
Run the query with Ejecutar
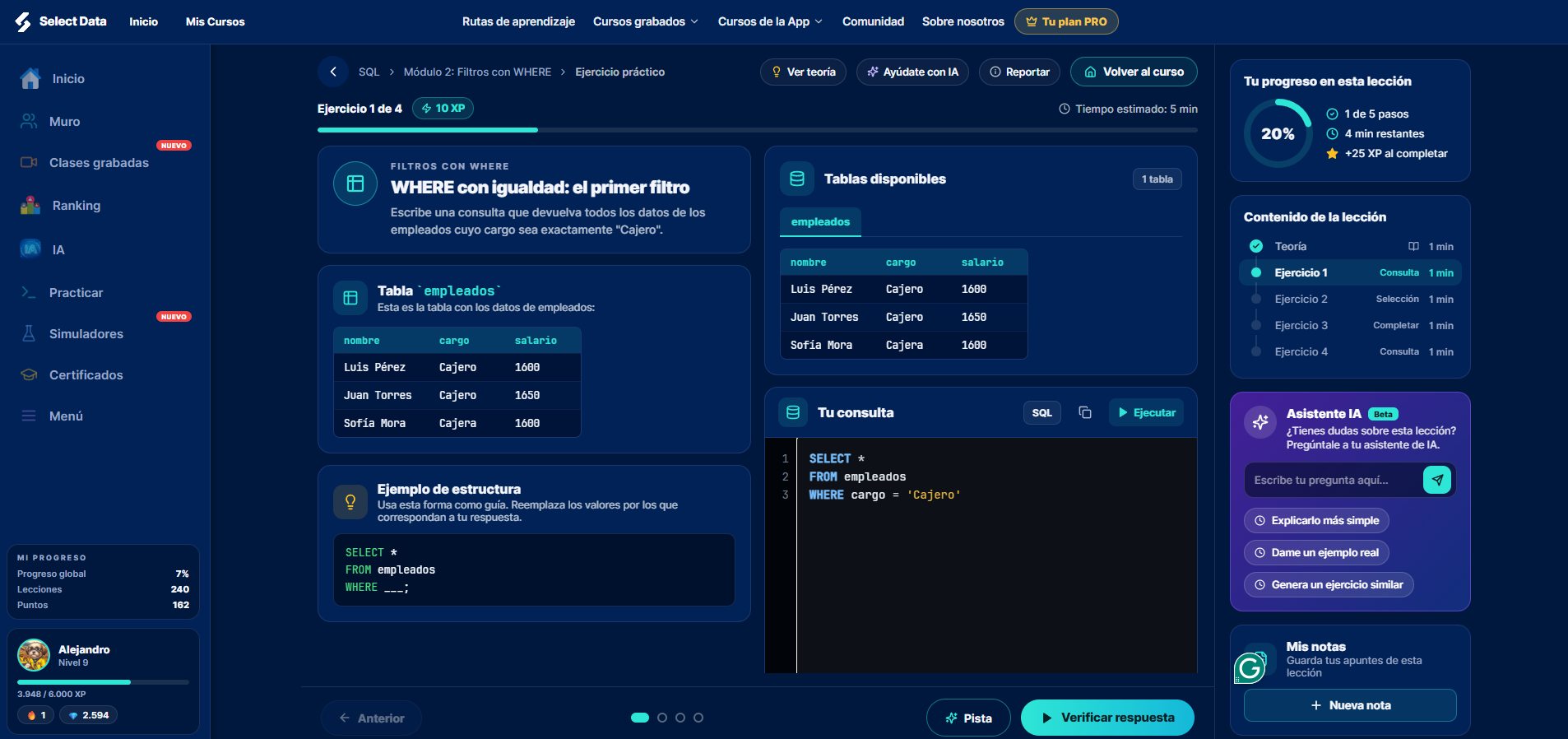tap(1147, 412)
